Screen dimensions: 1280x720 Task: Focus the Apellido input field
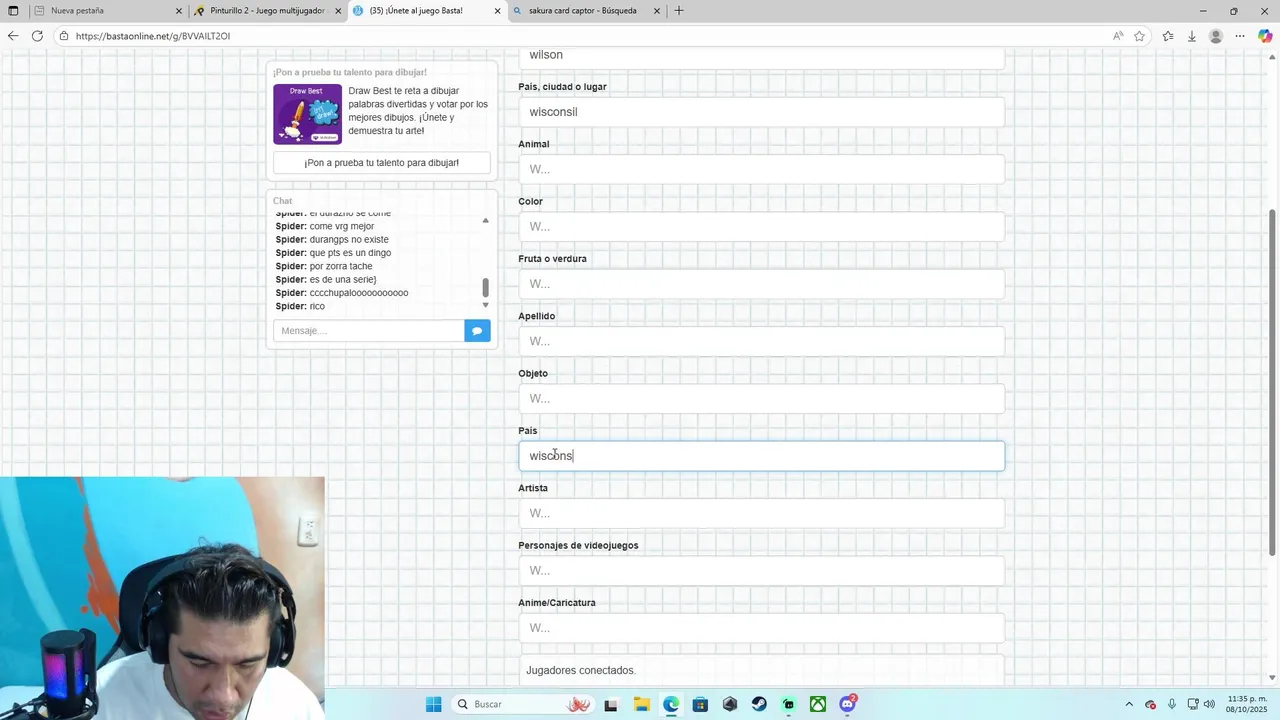[x=762, y=341]
